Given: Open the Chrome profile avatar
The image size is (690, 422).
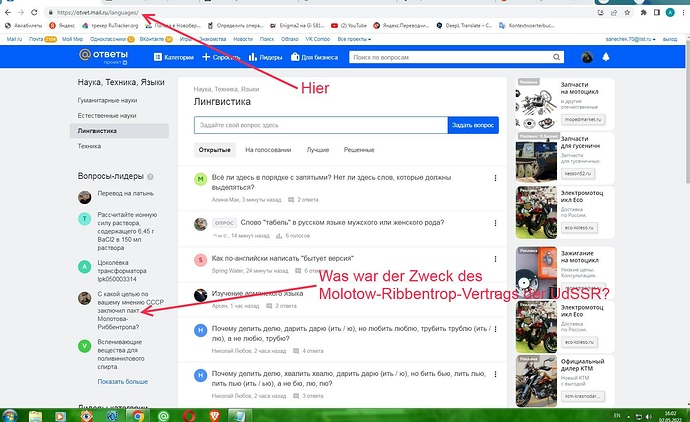Looking at the screenshot, I should click(670, 12).
